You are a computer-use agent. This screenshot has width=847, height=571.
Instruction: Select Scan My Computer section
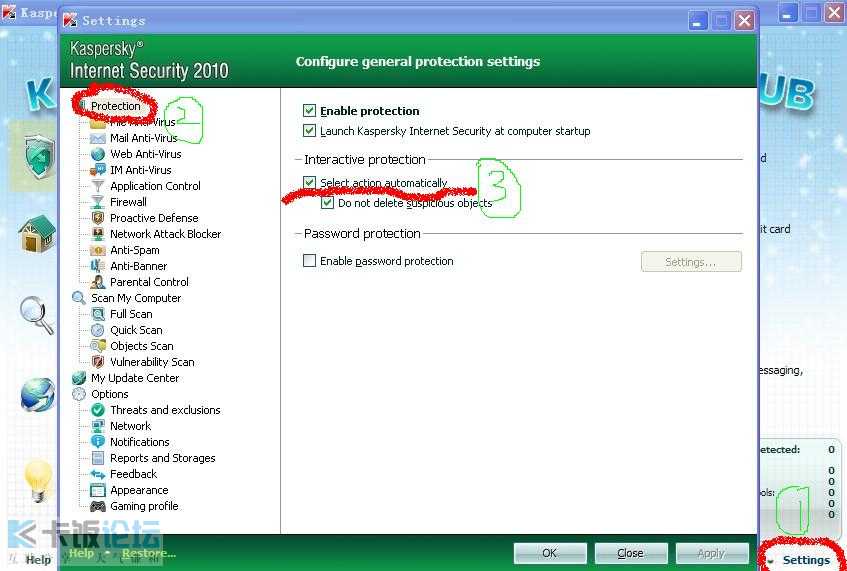click(136, 298)
